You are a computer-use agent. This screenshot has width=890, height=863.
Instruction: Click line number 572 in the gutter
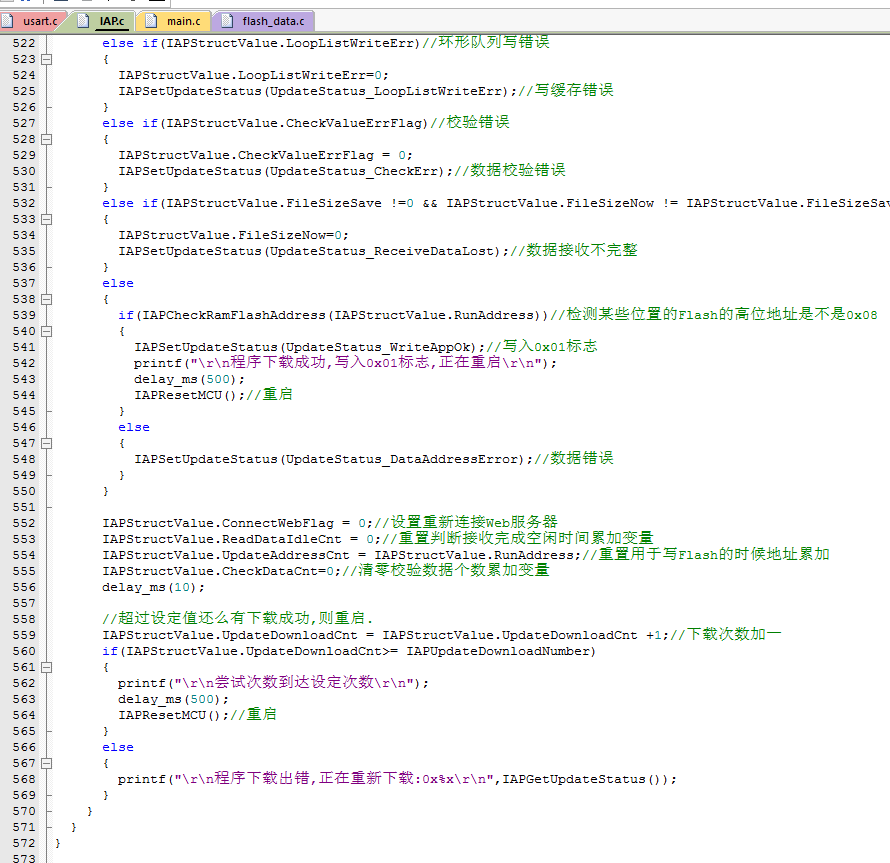[24, 843]
